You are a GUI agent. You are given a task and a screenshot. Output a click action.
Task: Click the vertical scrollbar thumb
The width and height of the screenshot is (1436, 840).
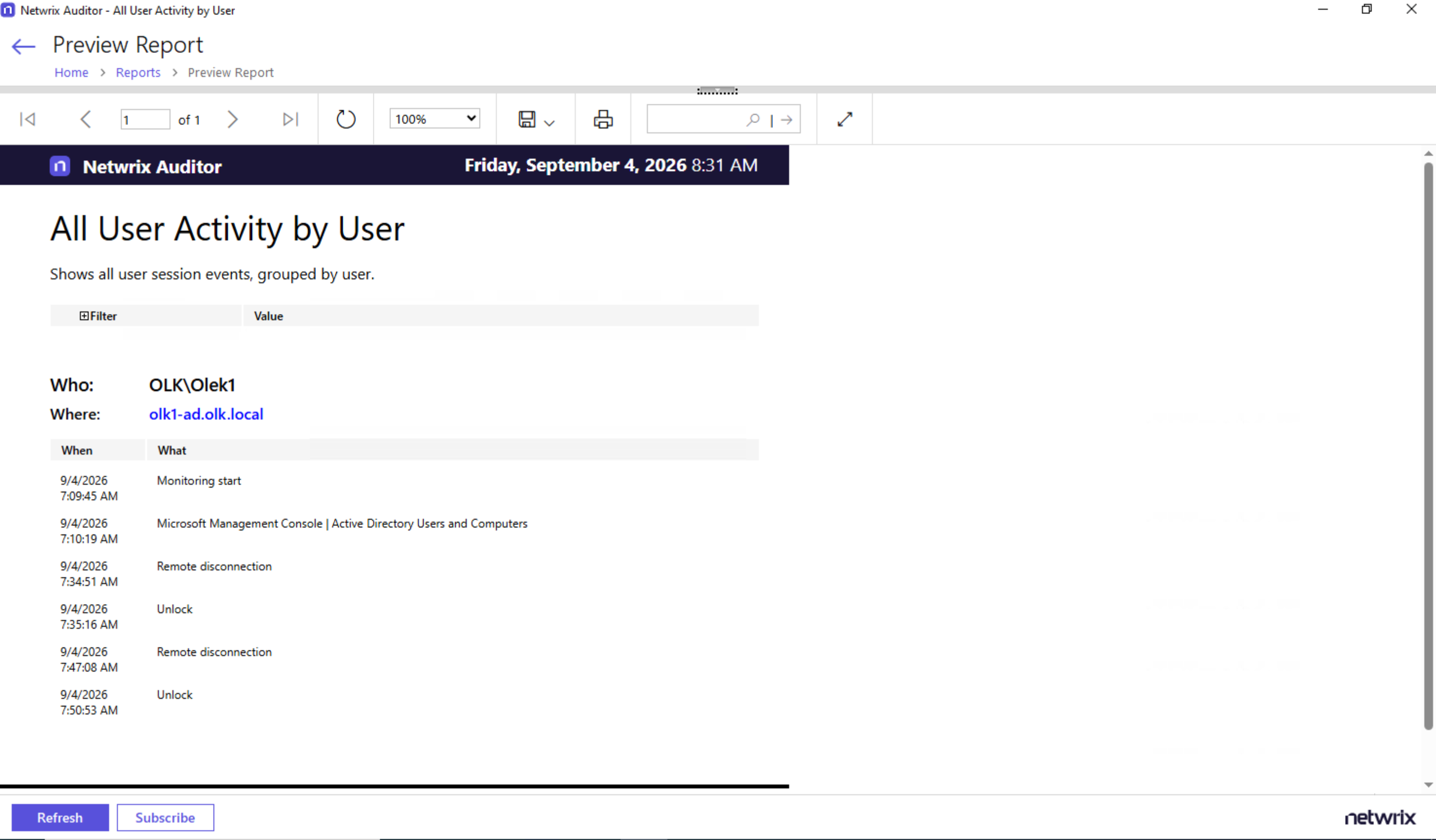[1428, 446]
